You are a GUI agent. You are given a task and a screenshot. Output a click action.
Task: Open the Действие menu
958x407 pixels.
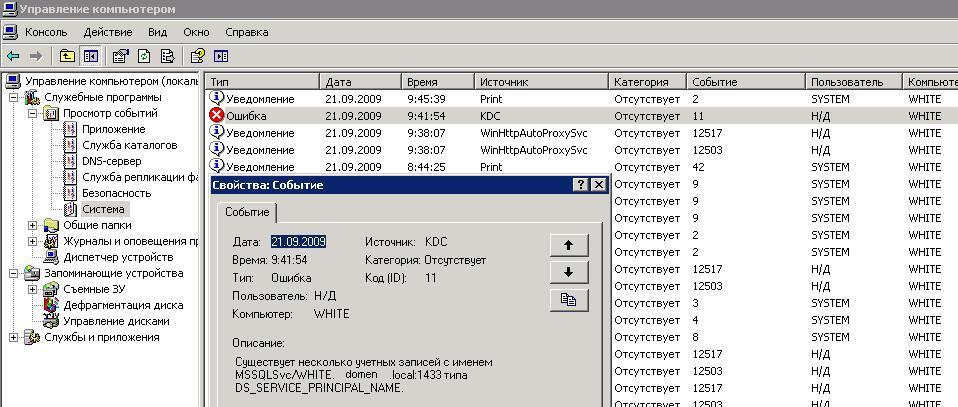point(108,32)
